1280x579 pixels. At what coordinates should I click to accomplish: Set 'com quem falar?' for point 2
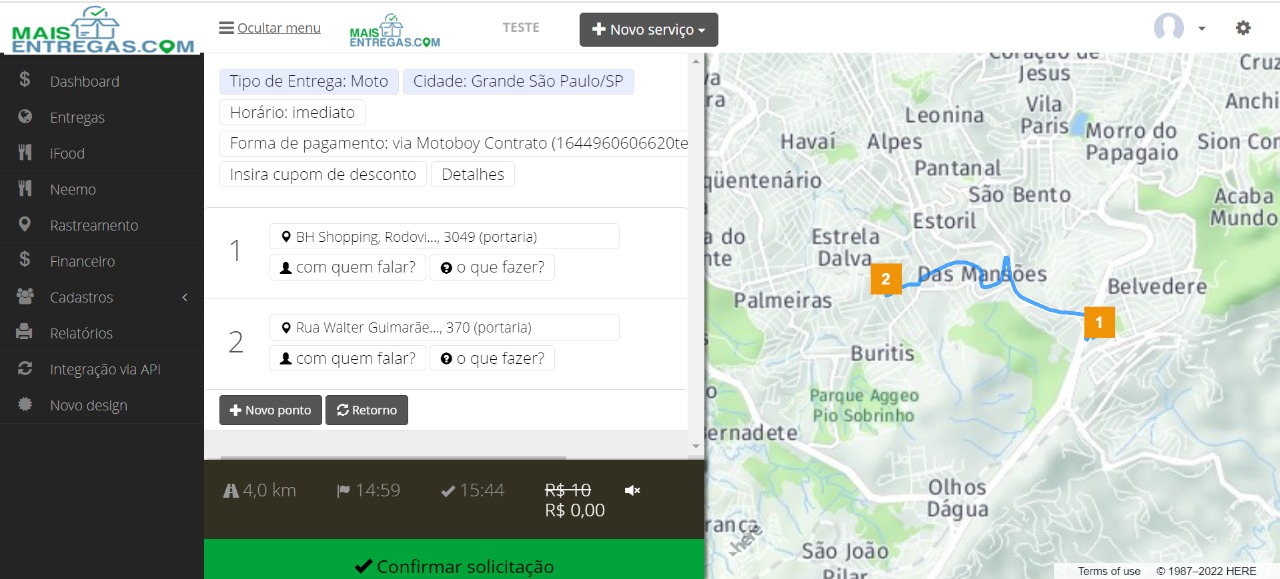click(x=348, y=358)
